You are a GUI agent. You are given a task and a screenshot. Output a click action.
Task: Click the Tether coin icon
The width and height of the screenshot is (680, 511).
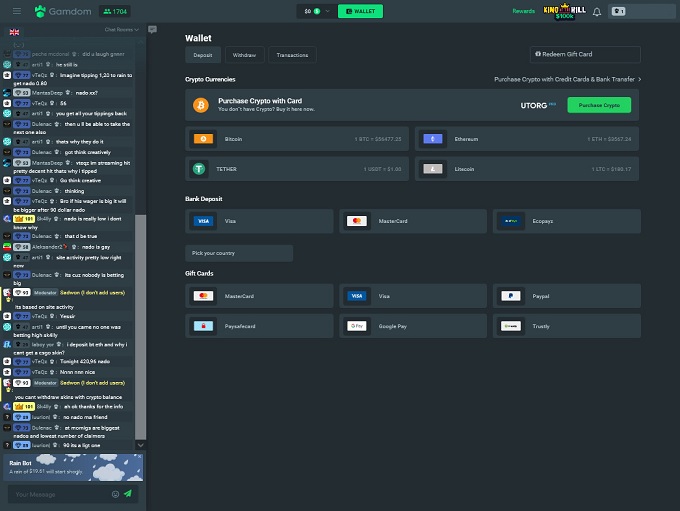(199, 169)
